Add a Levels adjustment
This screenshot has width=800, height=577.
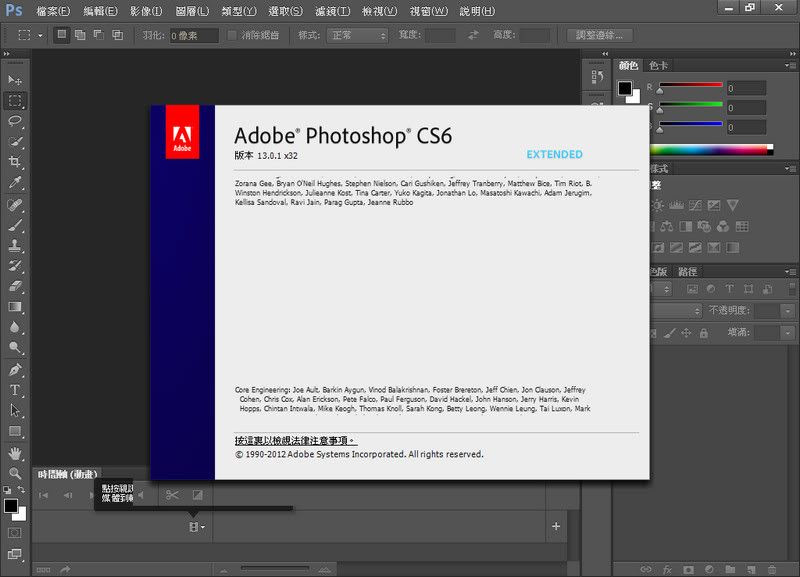click(x=677, y=205)
